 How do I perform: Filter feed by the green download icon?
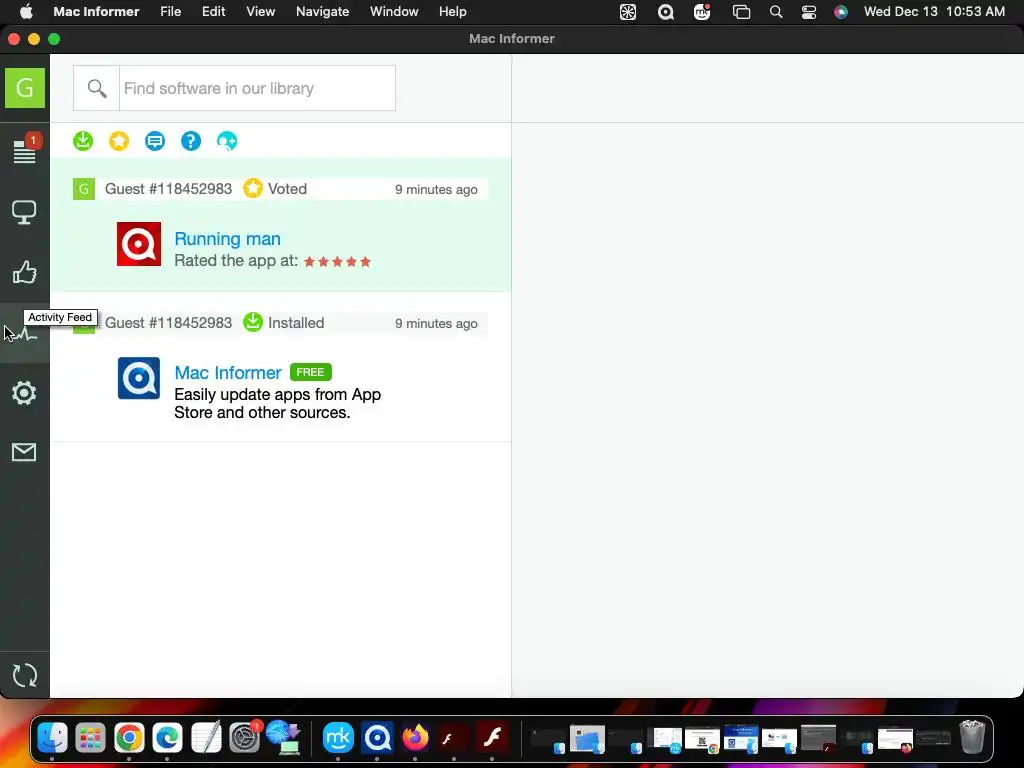(83, 140)
